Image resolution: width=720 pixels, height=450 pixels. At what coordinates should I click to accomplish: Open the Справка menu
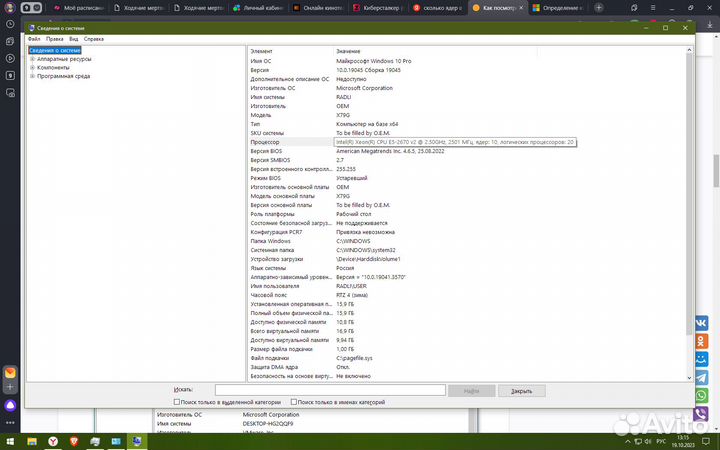point(94,39)
